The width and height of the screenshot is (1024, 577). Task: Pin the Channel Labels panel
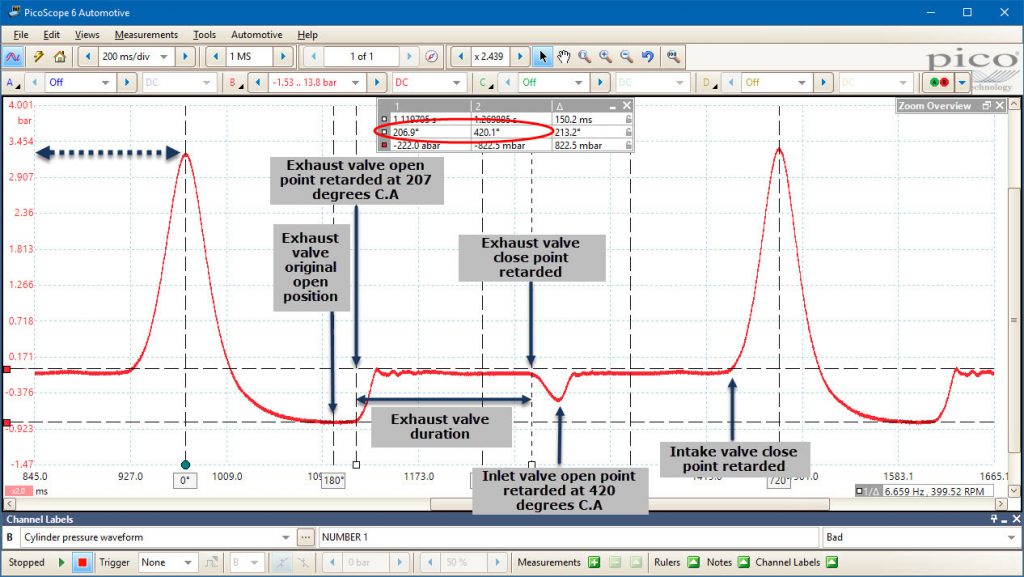click(994, 519)
